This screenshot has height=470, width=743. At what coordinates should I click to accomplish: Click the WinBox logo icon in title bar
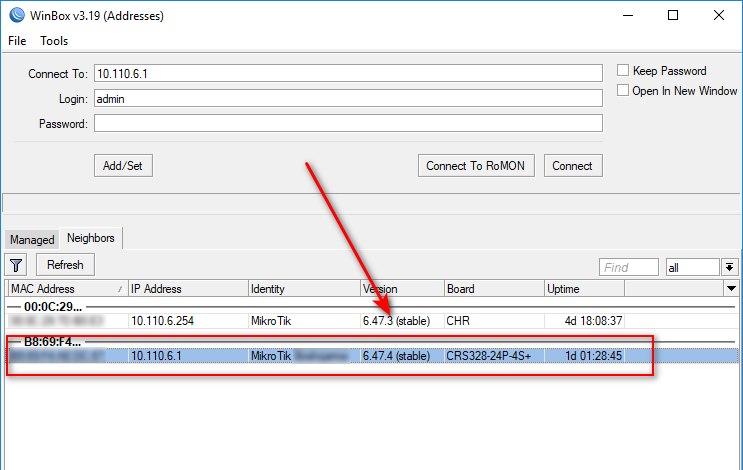tap(17, 15)
